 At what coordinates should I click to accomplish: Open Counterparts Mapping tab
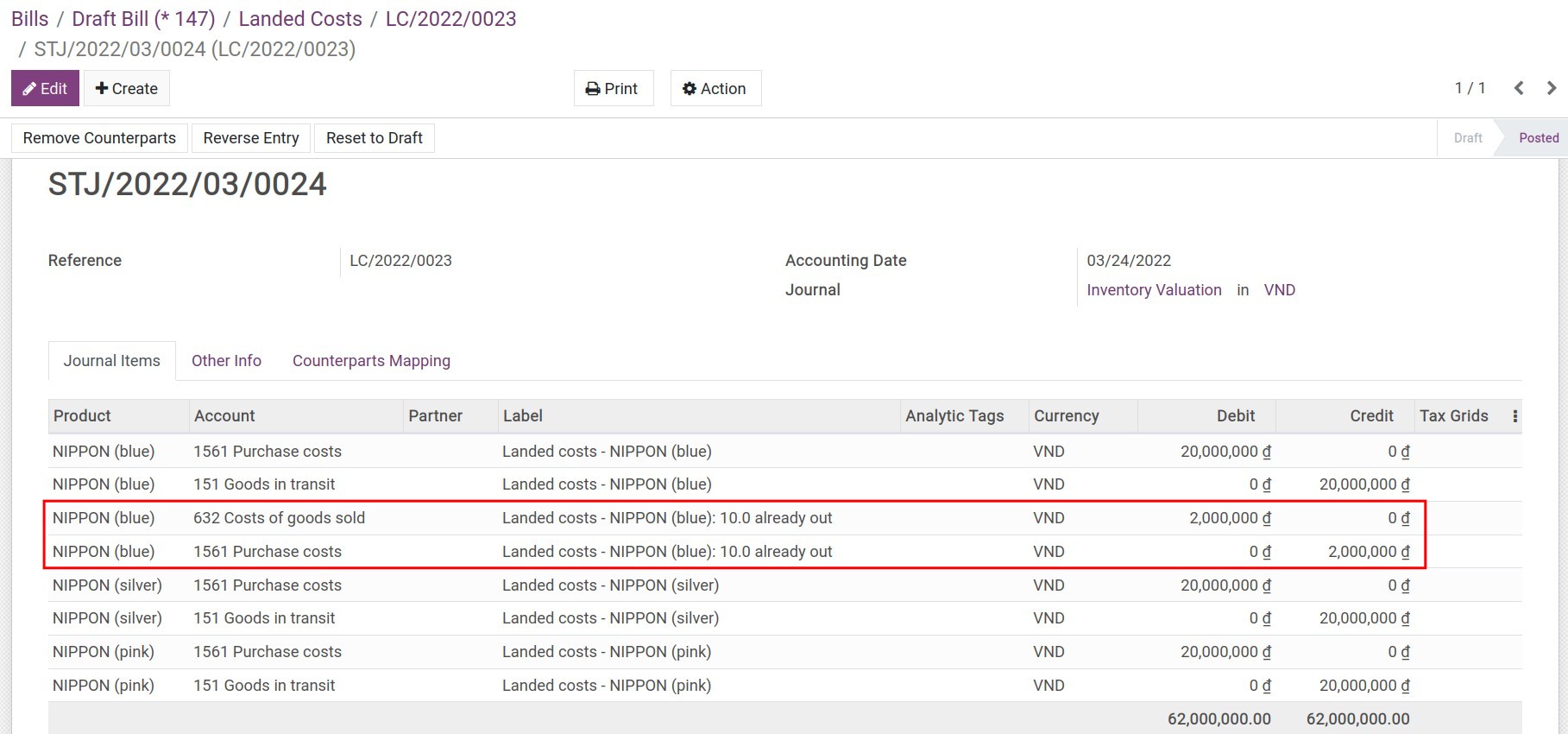pyautogui.click(x=371, y=361)
